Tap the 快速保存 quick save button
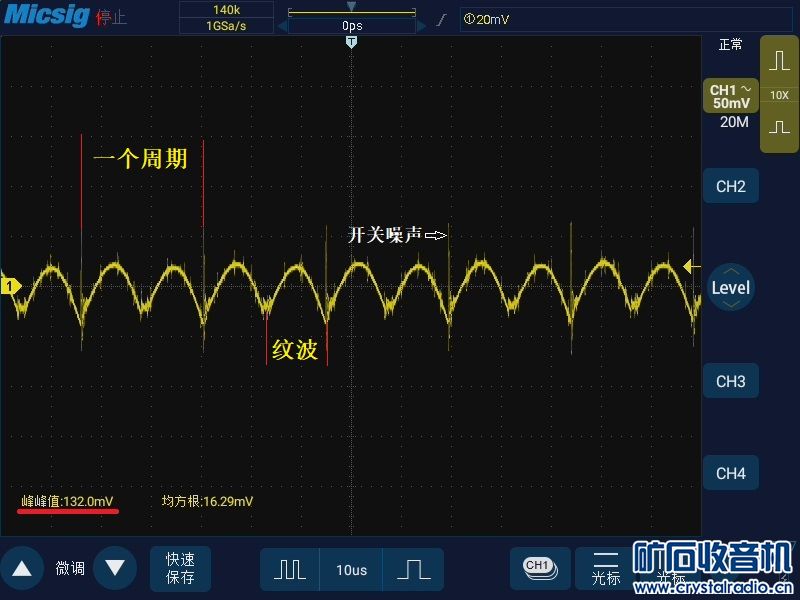Screen dimensions: 800x600 [180, 568]
